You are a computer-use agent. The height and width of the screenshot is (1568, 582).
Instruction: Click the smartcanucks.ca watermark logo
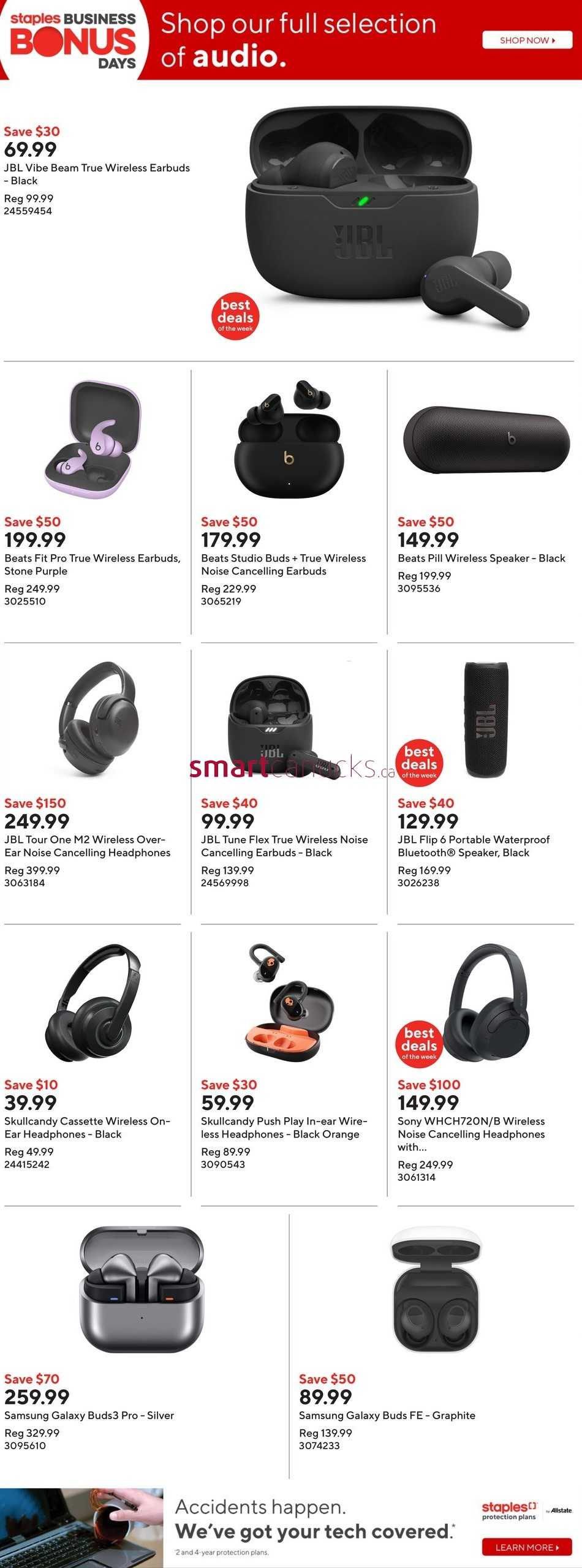pos(292,767)
